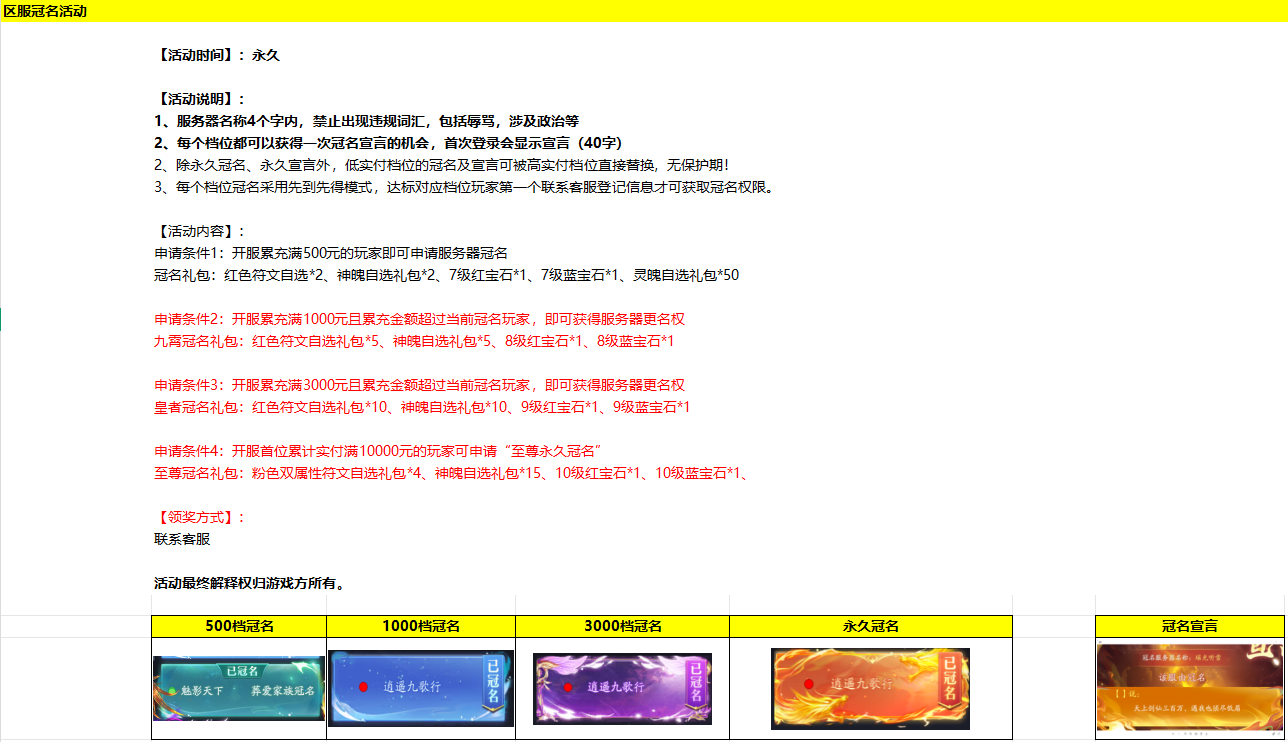The width and height of the screenshot is (1288, 742).
Task: Select the 3000档冠名 yellow header cell
Action: point(622,626)
